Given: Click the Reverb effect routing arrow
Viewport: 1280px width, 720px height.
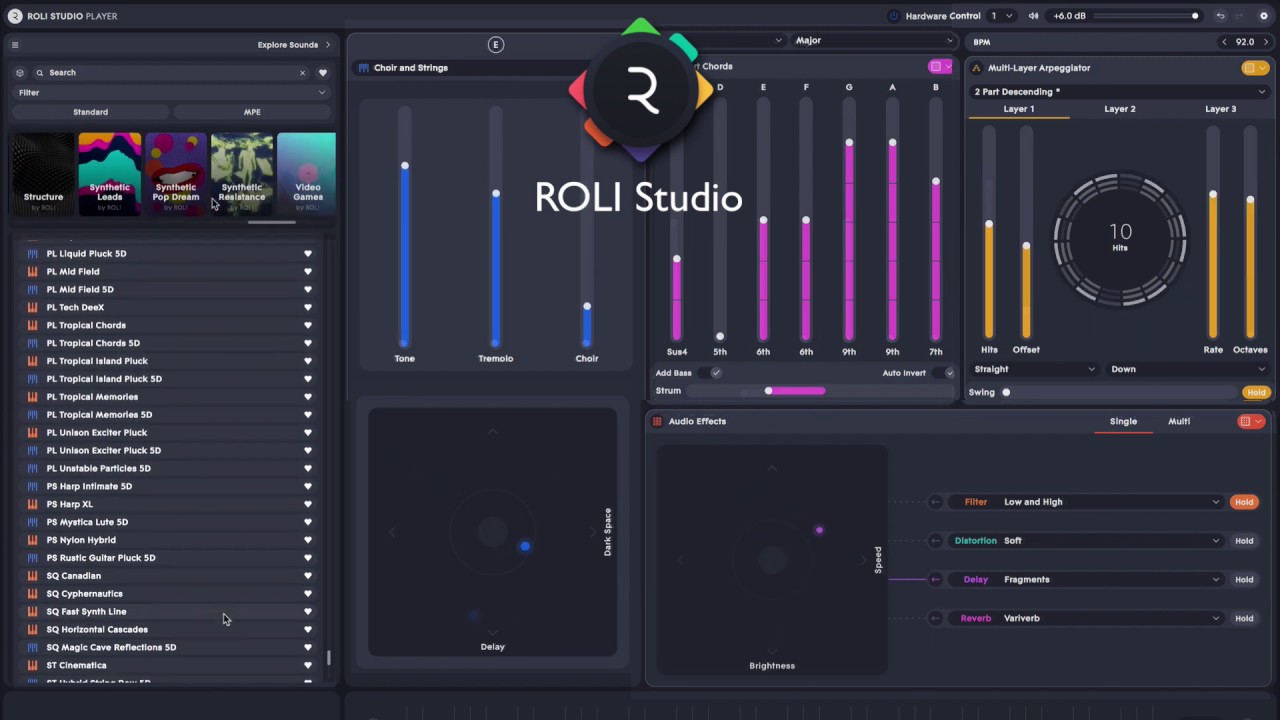Looking at the screenshot, I should click(x=935, y=618).
